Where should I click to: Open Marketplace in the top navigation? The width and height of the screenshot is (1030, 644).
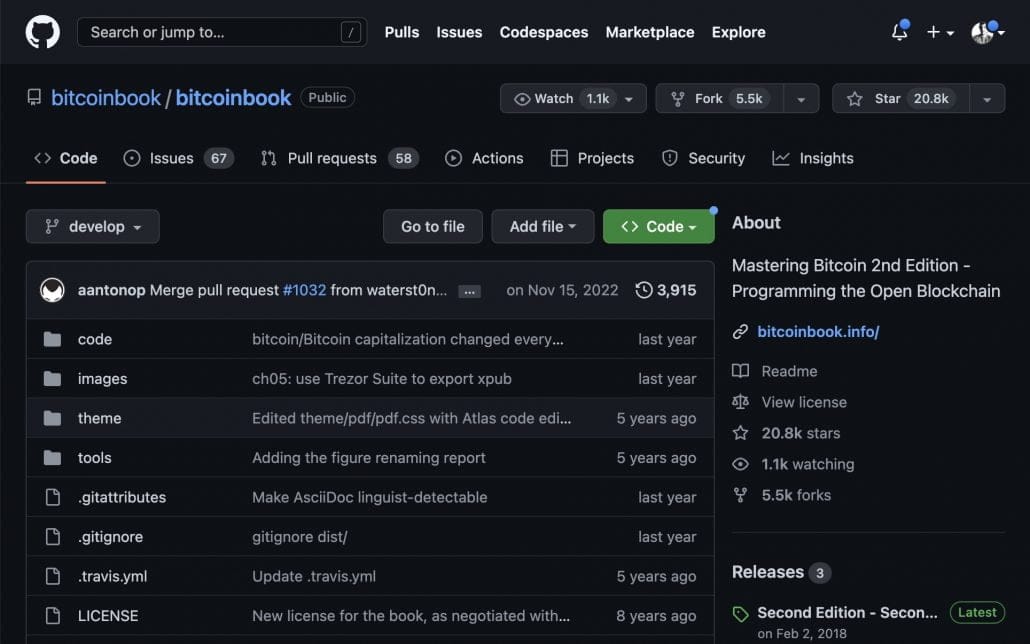pos(649,32)
